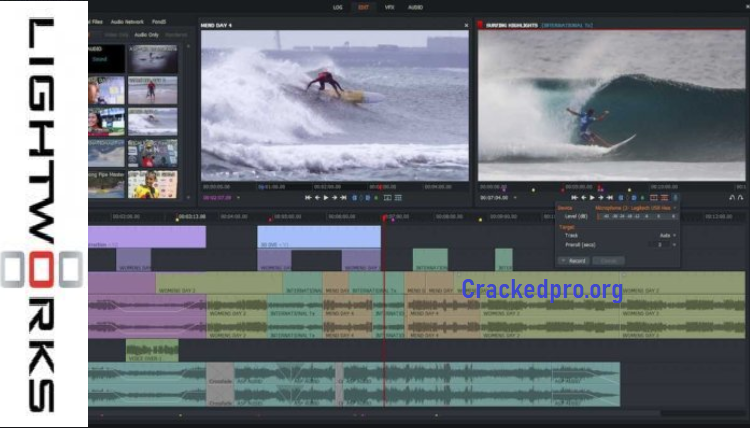750x428 pixels.
Task: Step forward one frame in Surfing Highlights viewer
Action: [601, 198]
